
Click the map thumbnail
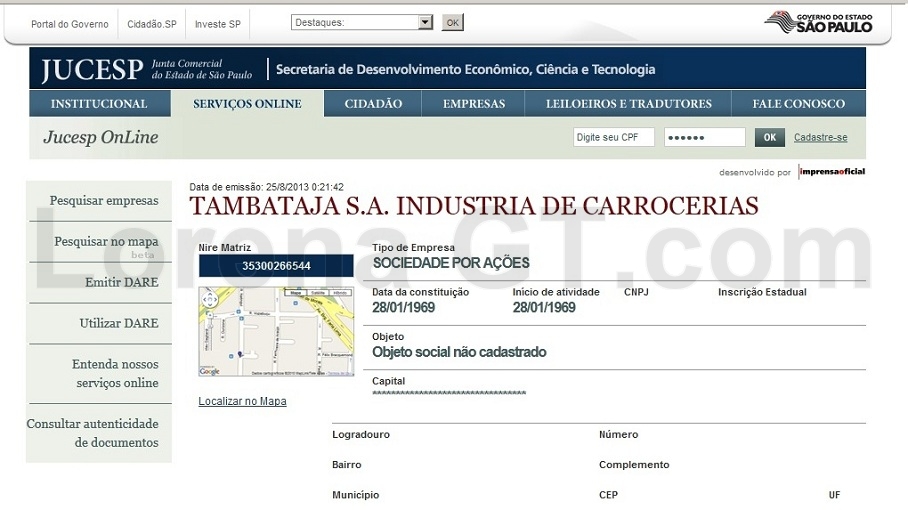click(276, 332)
